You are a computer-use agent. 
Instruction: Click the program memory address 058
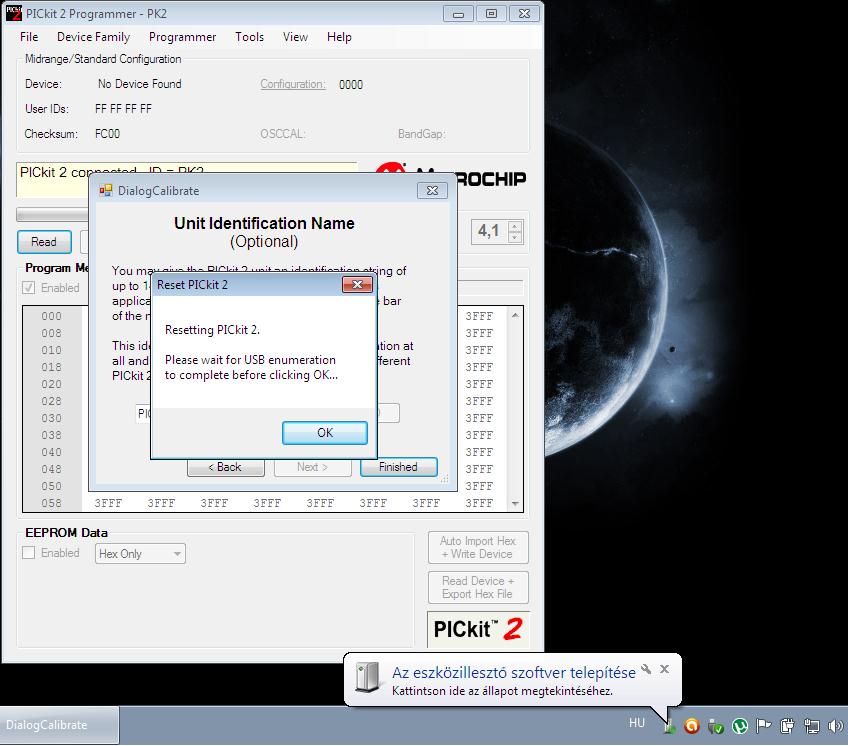click(51, 503)
